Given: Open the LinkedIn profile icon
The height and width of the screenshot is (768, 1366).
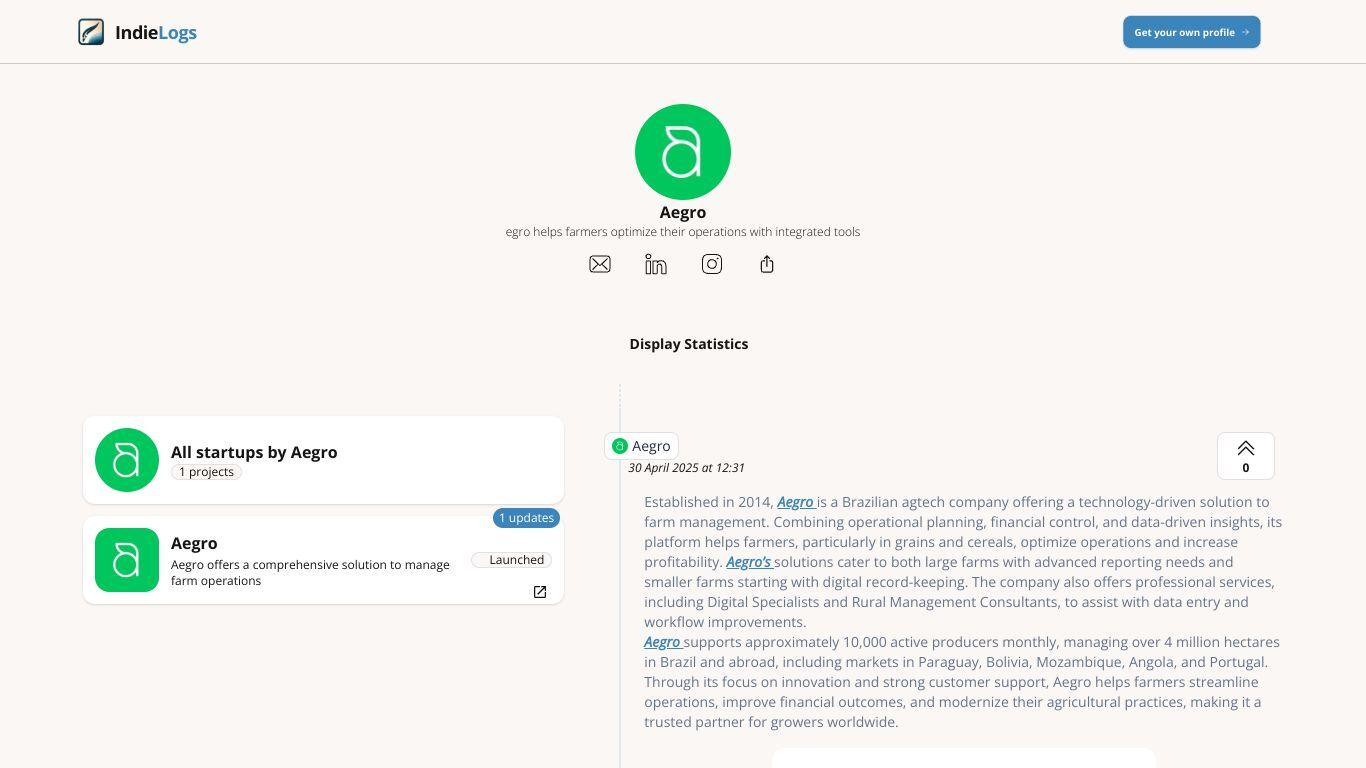Looking at the screenshot, I should click(x=656, y=264).
